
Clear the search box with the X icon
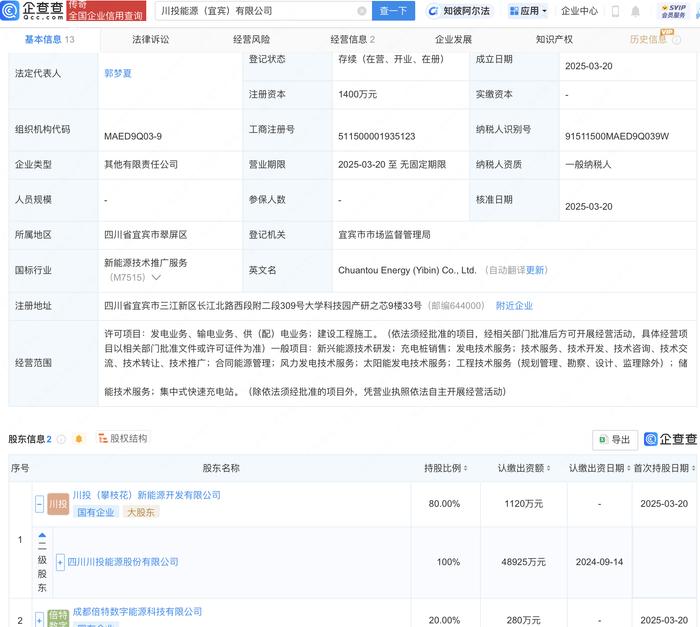[x=362, y=11]
